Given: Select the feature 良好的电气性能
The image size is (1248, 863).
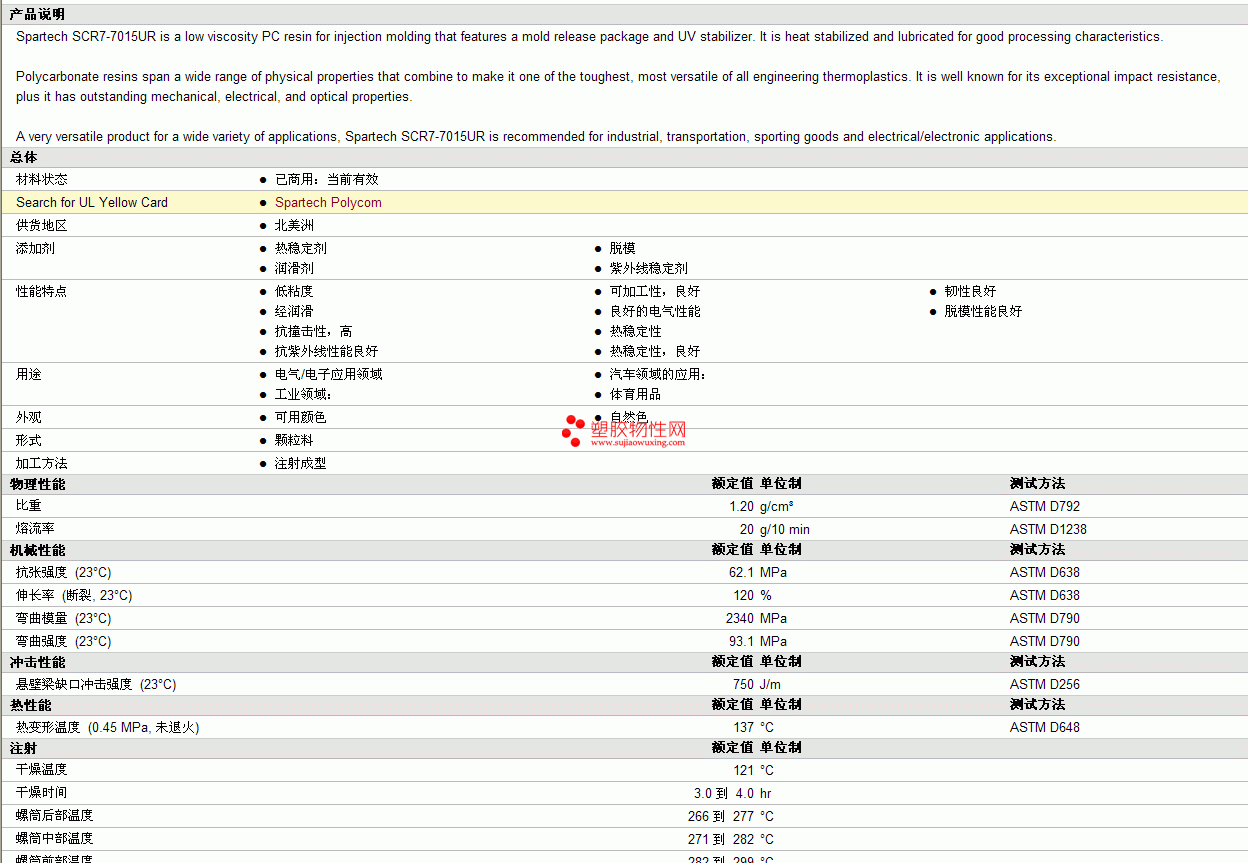Looking at the screenshot, I should click(x=655, y=311).
